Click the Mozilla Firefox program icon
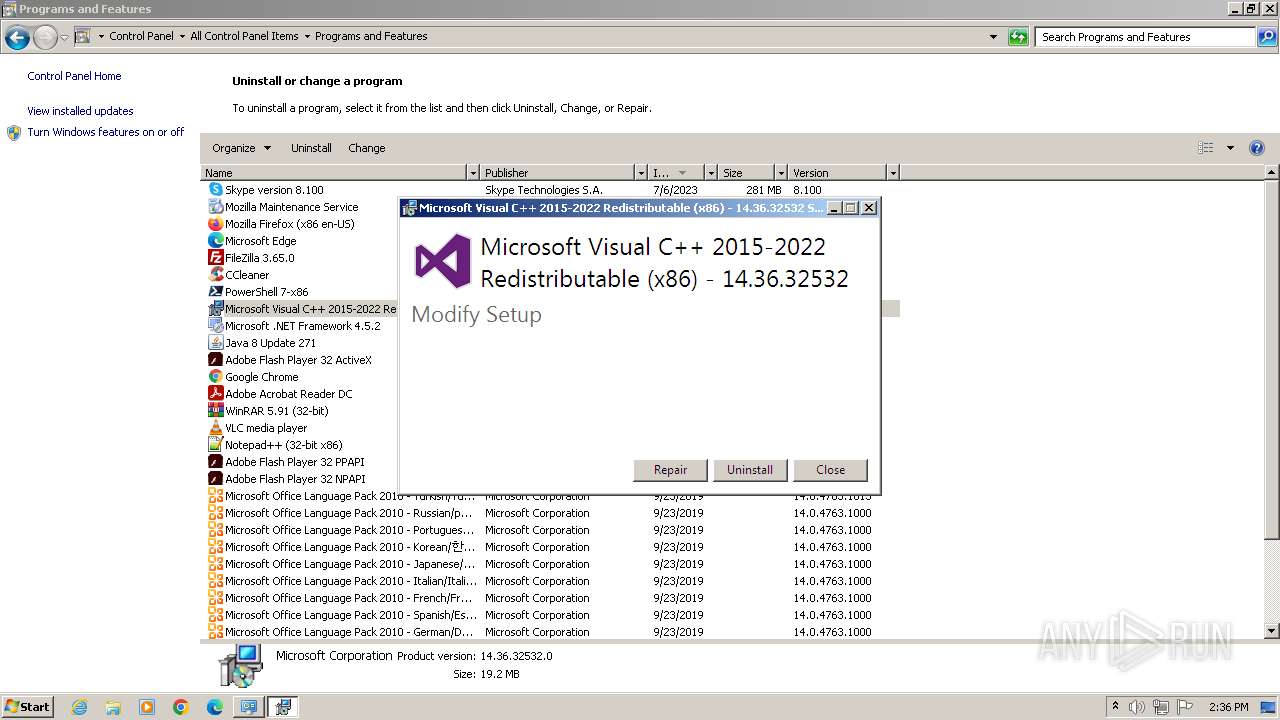 click(x=215, y=223)
